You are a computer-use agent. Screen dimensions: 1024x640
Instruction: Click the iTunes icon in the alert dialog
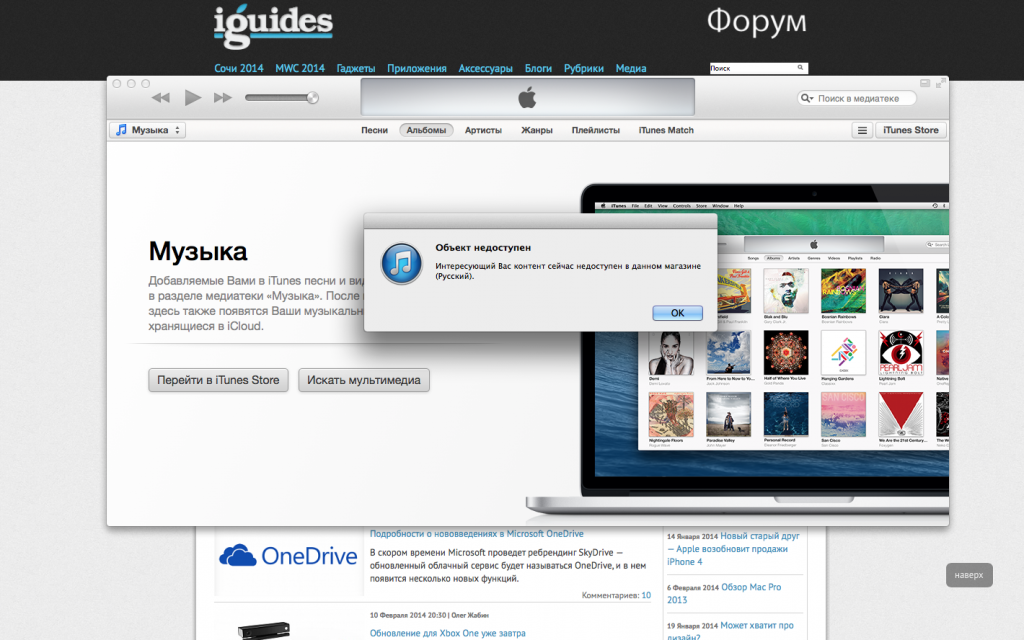click(x=401, y=264)
